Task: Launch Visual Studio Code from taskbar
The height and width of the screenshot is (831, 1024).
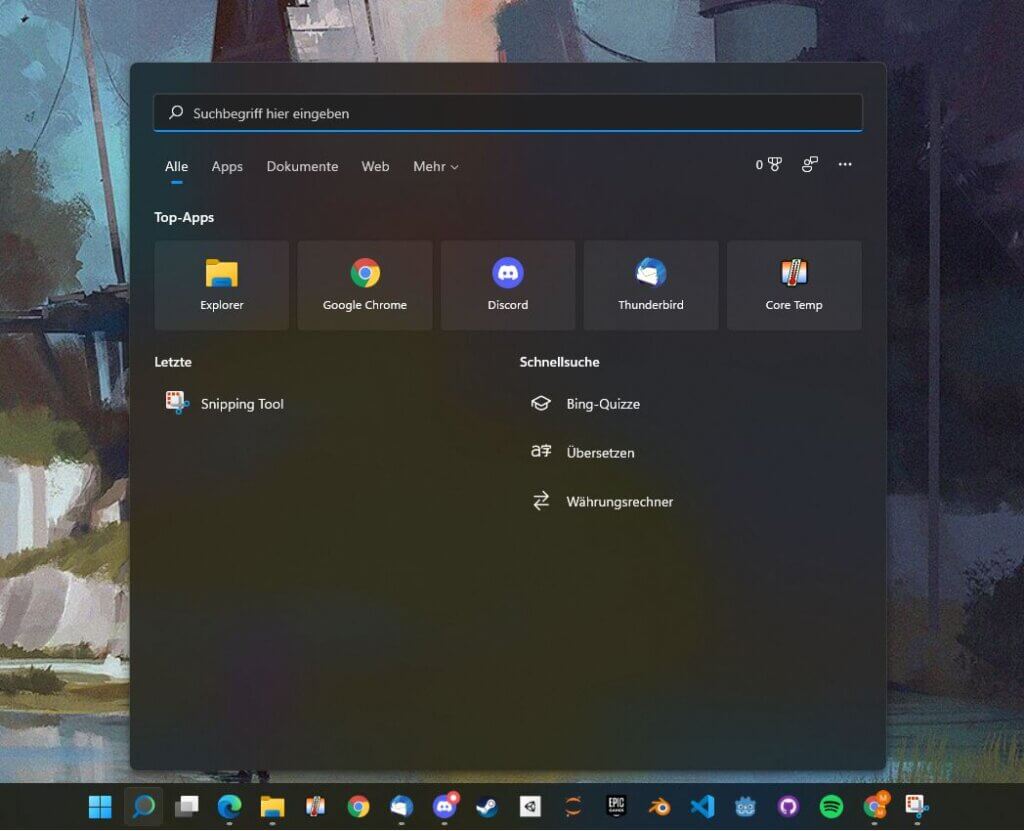Action: click(x=702, y=806)
